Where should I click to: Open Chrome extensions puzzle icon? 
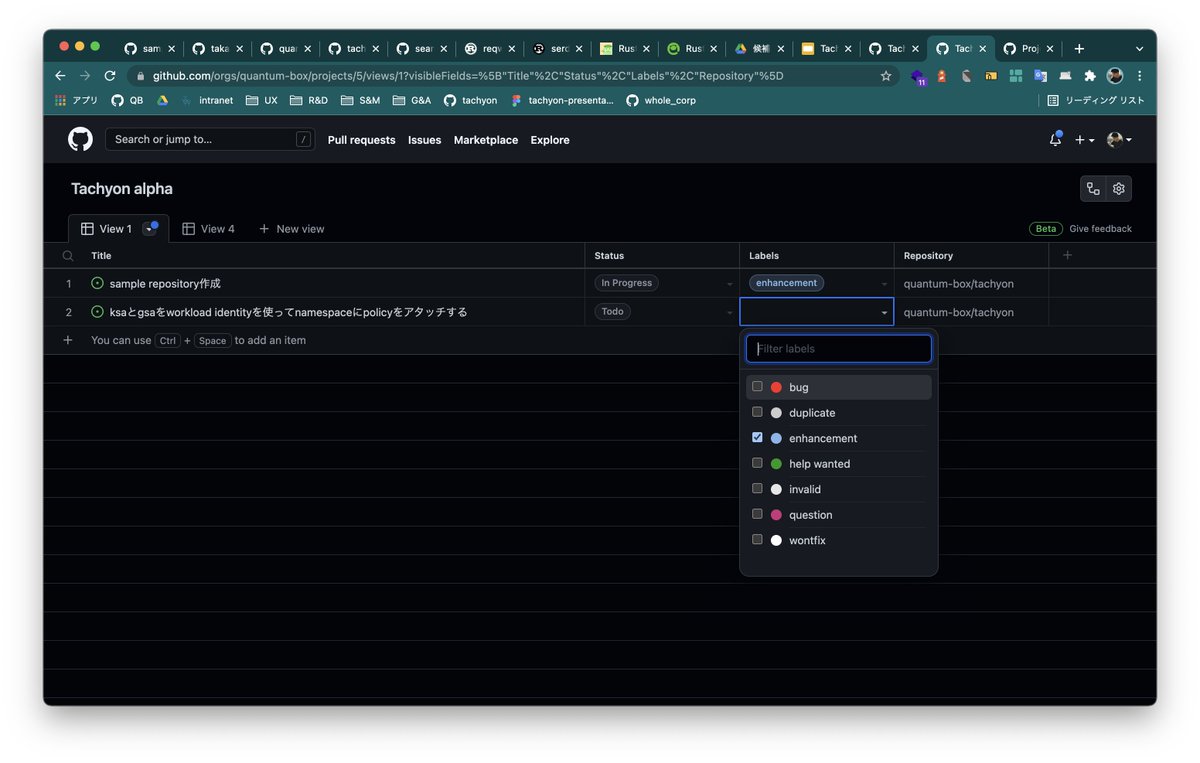pyautogui.click(x=1090, y=76)
